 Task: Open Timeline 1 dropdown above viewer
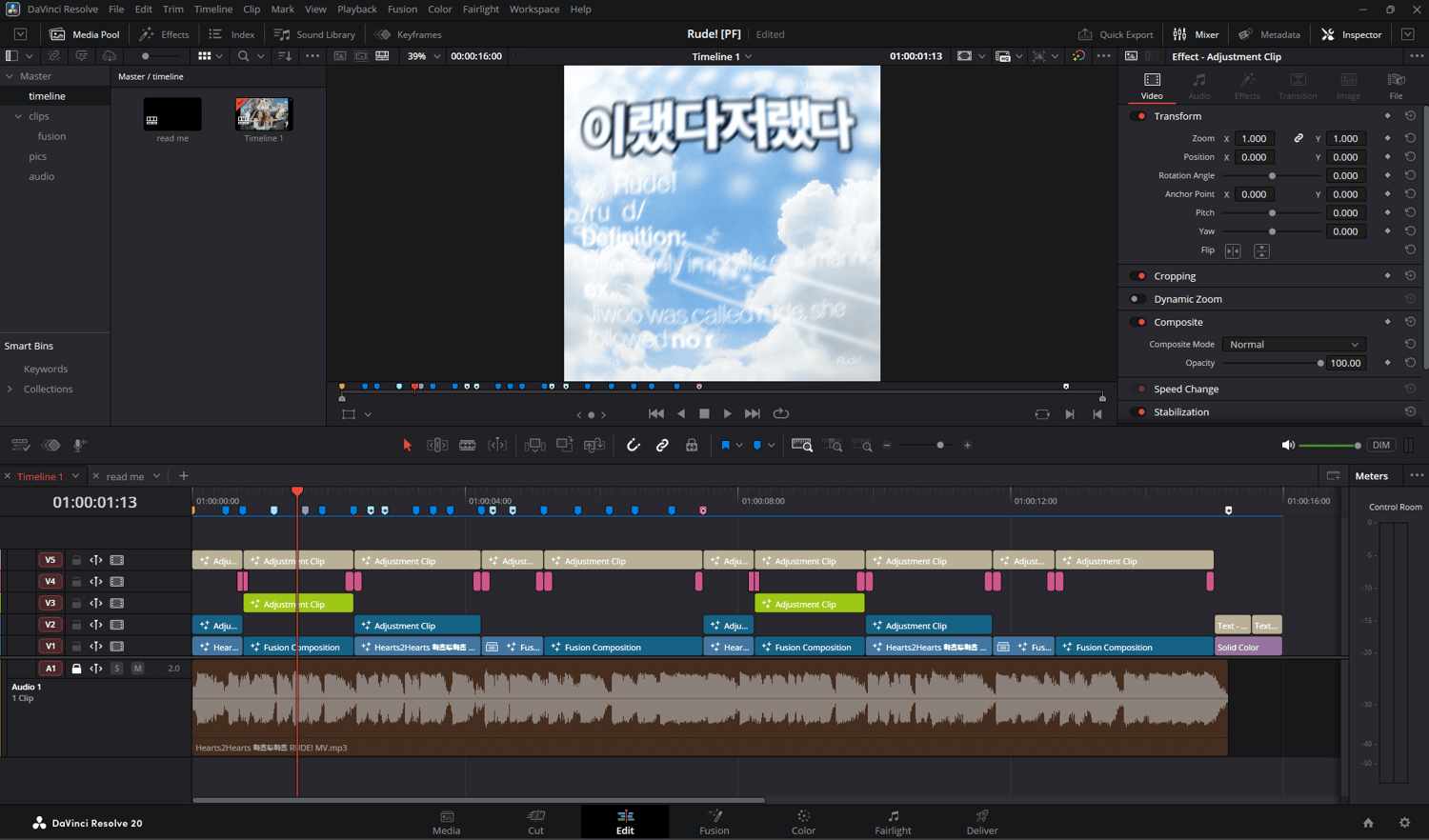pyautogui.click(x=722, y=56)
